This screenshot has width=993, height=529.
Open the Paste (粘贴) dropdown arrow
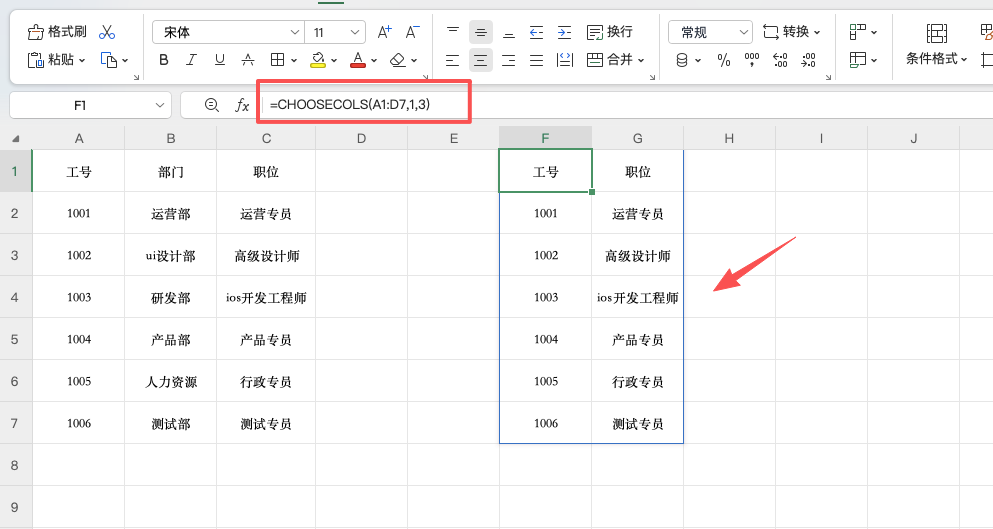(x=82, y=60)
